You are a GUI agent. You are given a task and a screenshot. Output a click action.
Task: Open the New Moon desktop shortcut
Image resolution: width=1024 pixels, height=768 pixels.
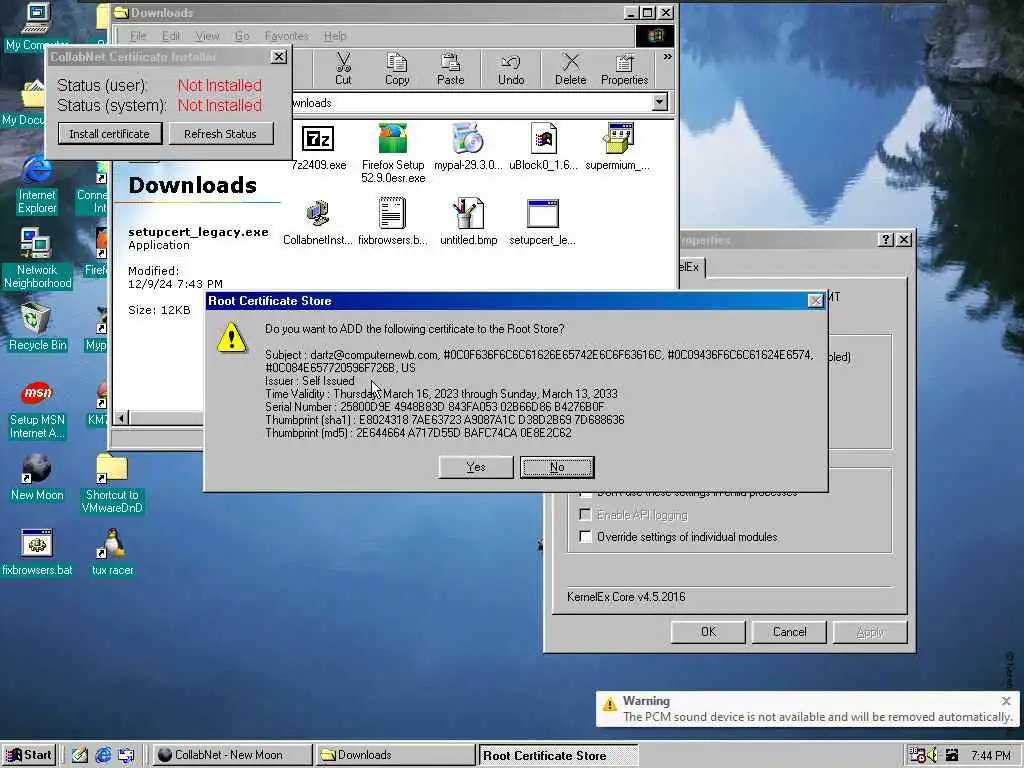tap(37, 478)
